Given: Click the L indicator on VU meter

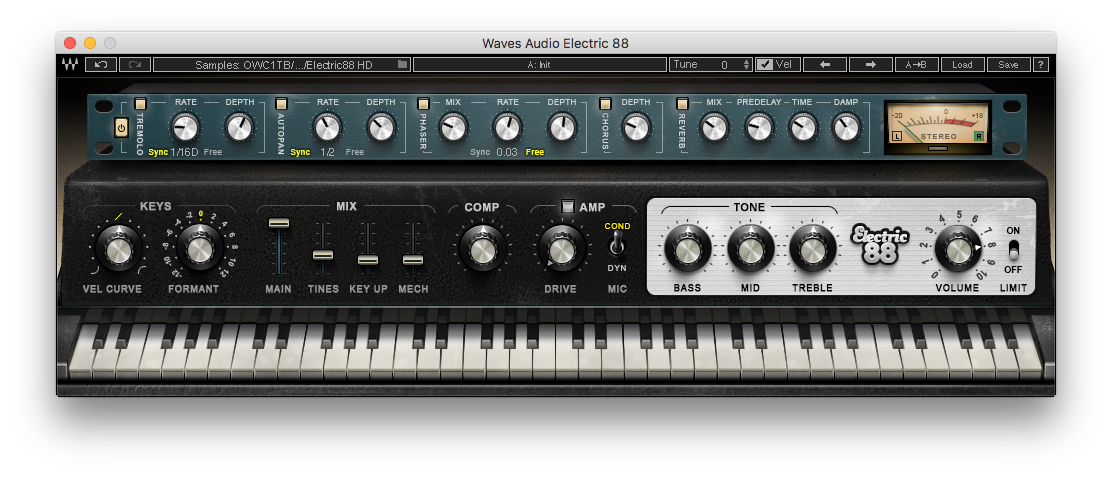Looking at the screenshot, I should (896, 136).
